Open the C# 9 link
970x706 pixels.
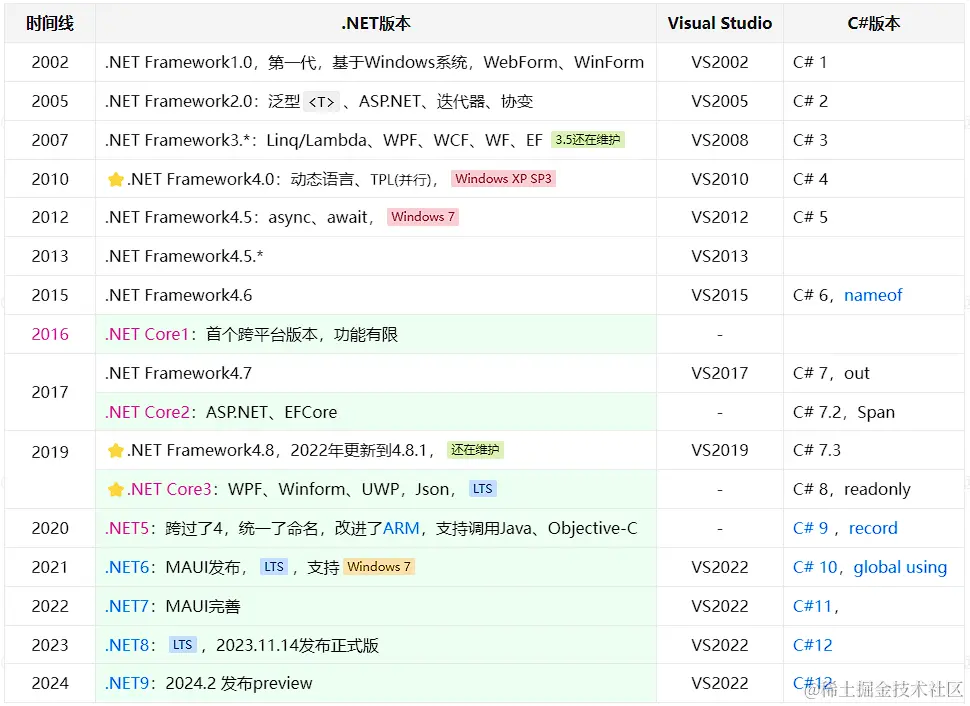tap(810, 528)
